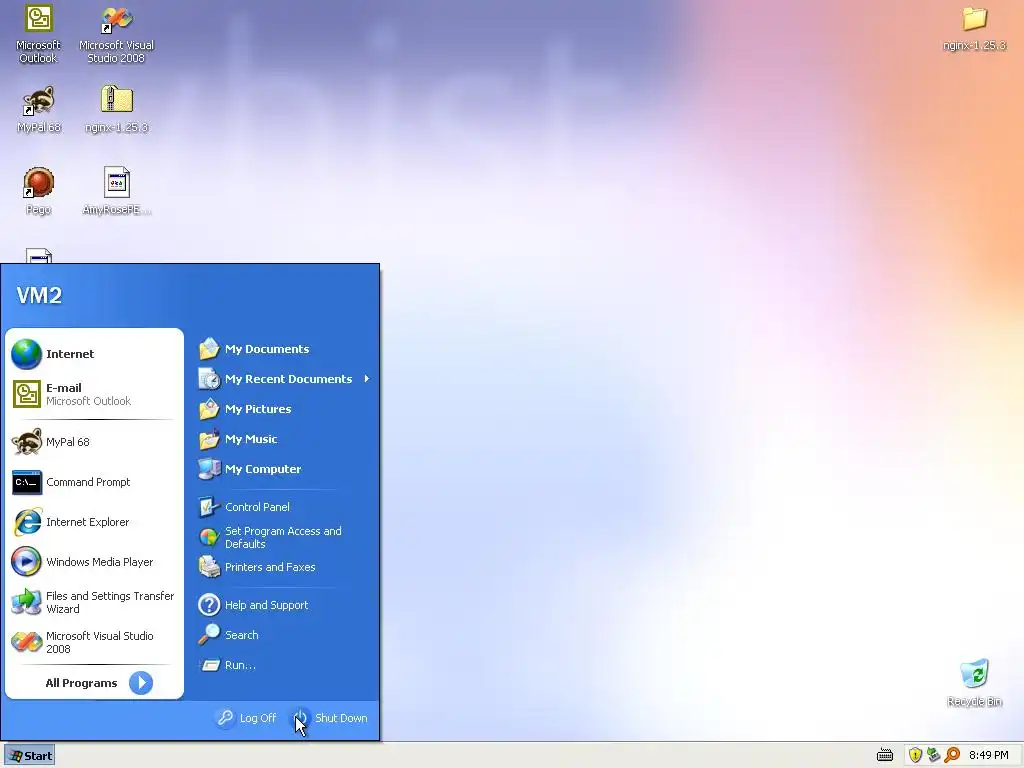Click the security shield tray icon
1024x768 pixels.
915,756
